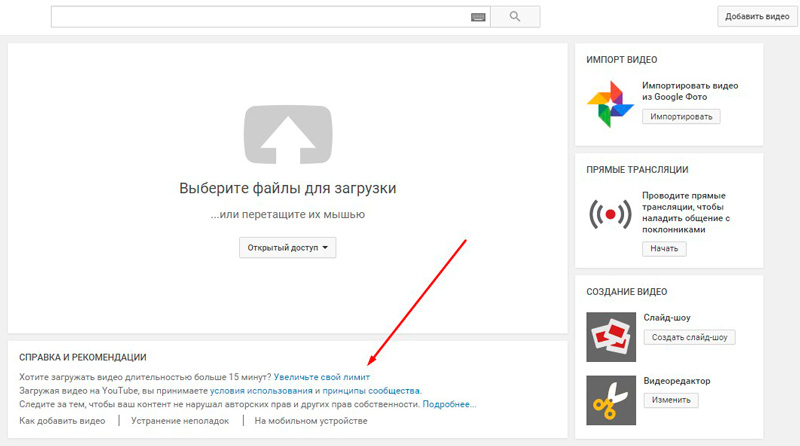This screenshot has height=446, width=800.
Task: Click the virtual keyboard icon in search box
Action: click(478, 17)
